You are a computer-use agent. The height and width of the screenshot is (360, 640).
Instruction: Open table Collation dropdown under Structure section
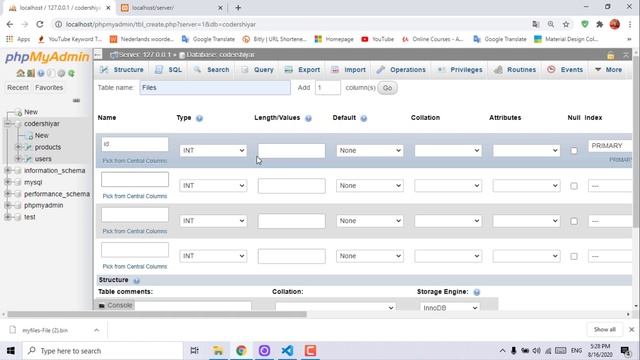[x=336, y=307]
